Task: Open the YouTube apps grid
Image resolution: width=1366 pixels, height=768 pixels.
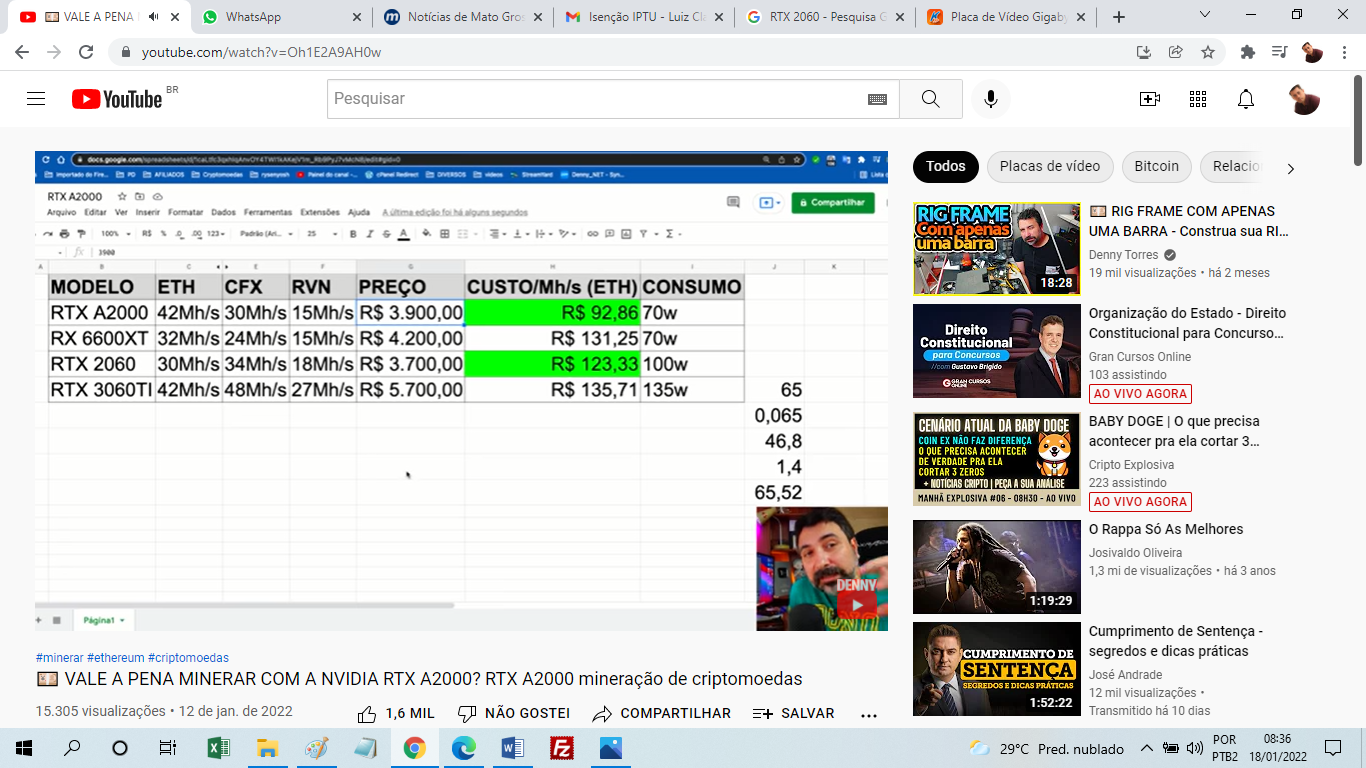Action: (x=1198, y=99)
